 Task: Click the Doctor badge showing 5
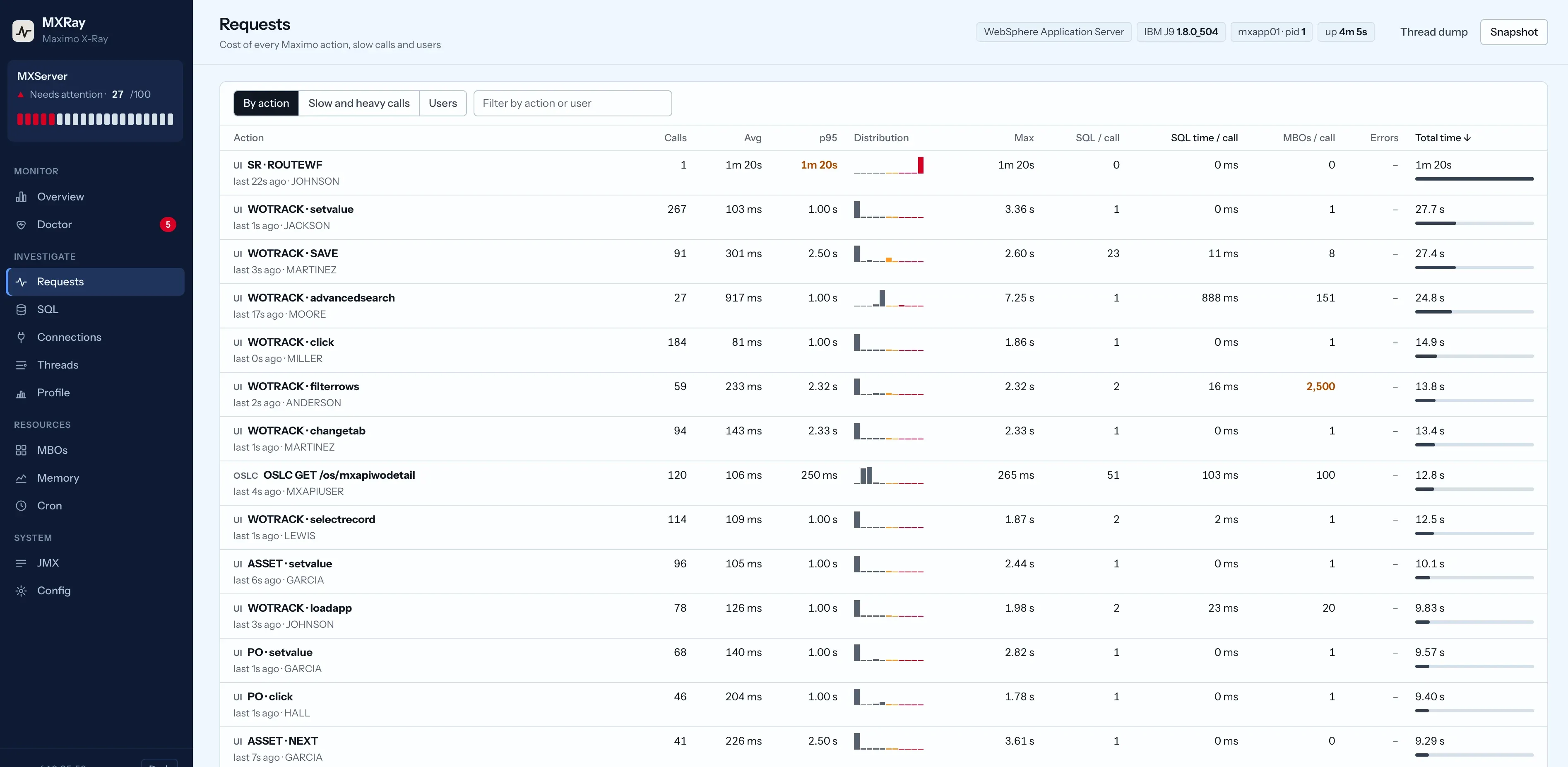point(168,225)
